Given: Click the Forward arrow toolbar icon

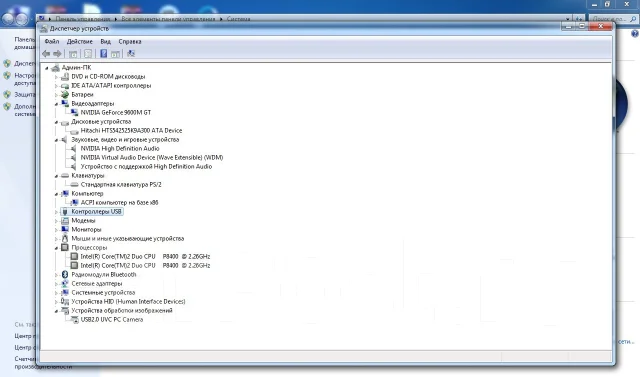Looking at the screenshot, I should coord(57,53).
